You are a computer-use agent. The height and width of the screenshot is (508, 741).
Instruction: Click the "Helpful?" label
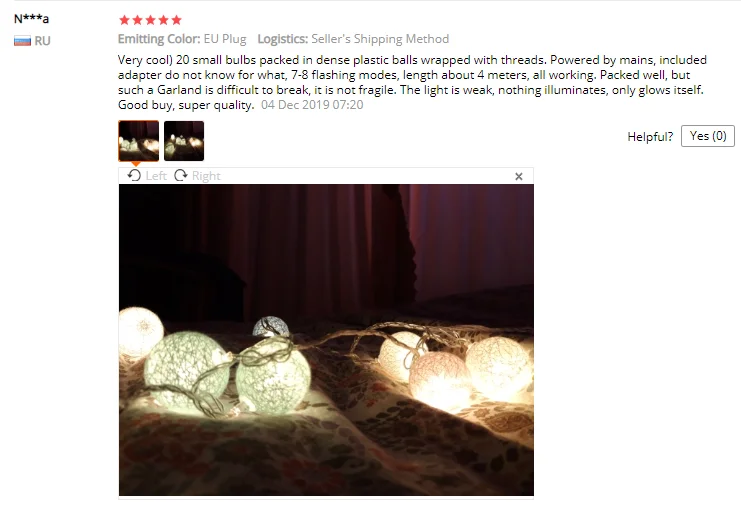pos(650,137)
